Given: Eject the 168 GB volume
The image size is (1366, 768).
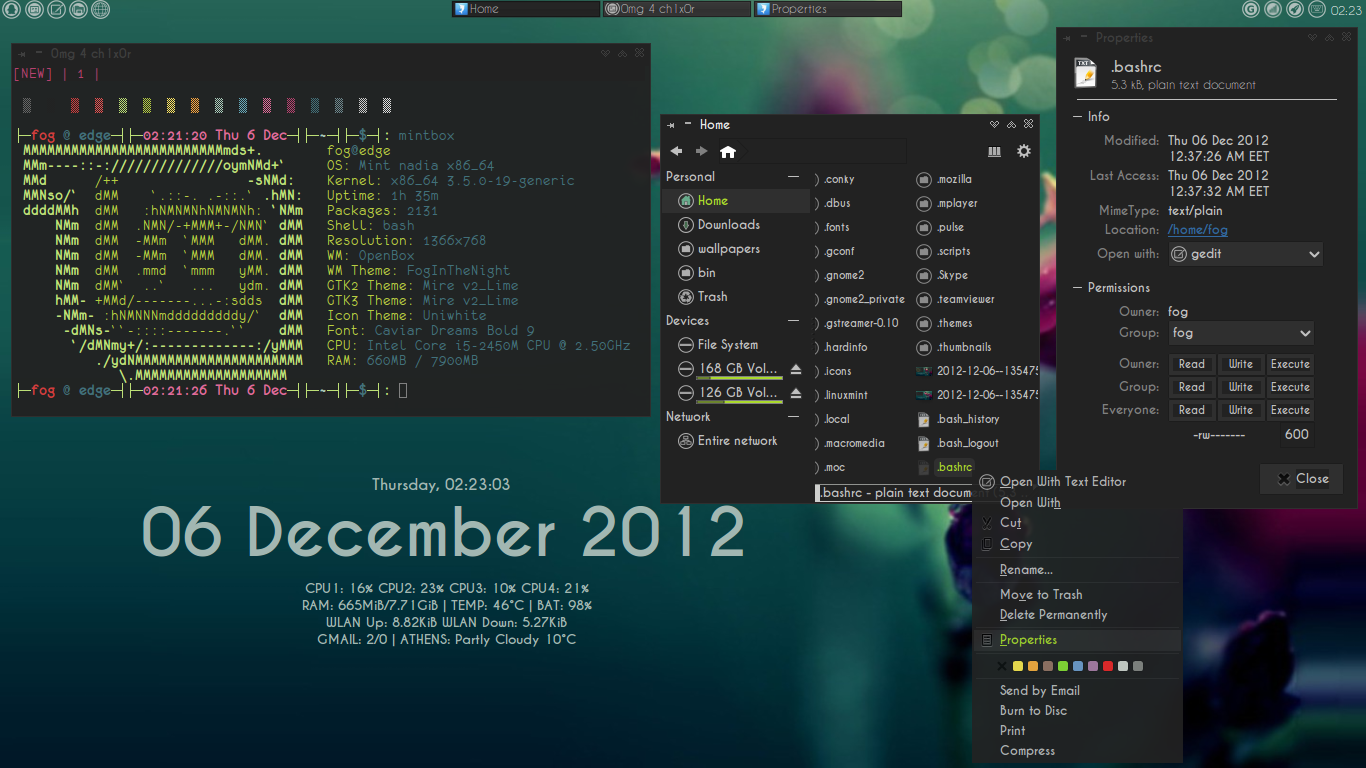Looking at the screenshot, I should (x=796, y=369).
